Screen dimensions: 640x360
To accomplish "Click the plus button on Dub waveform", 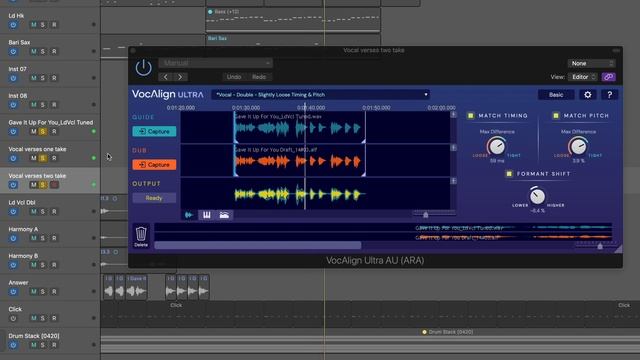I will point(453,148).
